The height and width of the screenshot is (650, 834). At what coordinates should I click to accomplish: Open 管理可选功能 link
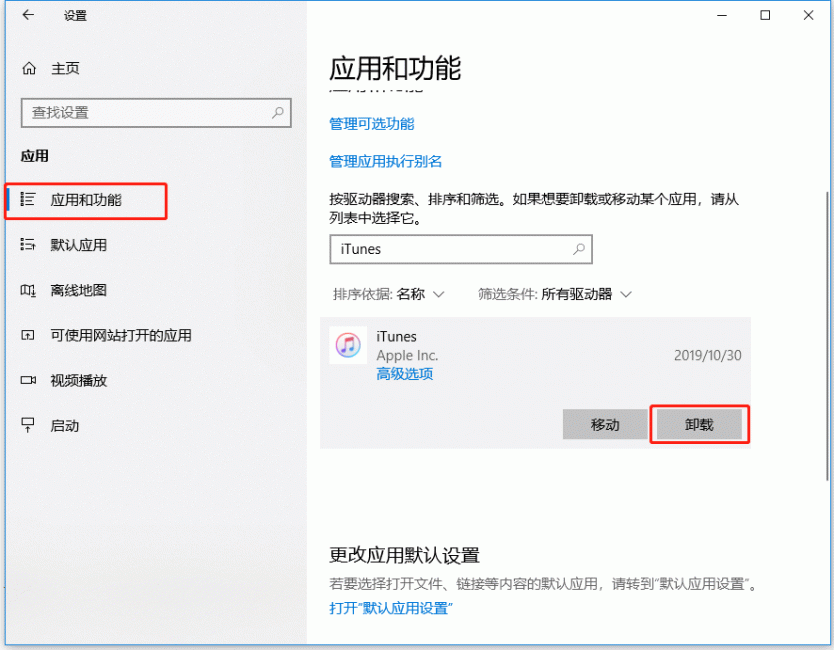371,124
